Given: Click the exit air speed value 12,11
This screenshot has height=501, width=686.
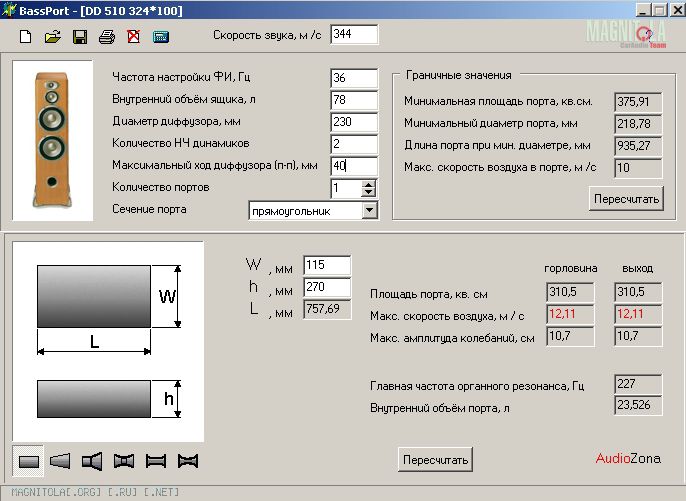Looking at the screenshot, I should (638, 314).
